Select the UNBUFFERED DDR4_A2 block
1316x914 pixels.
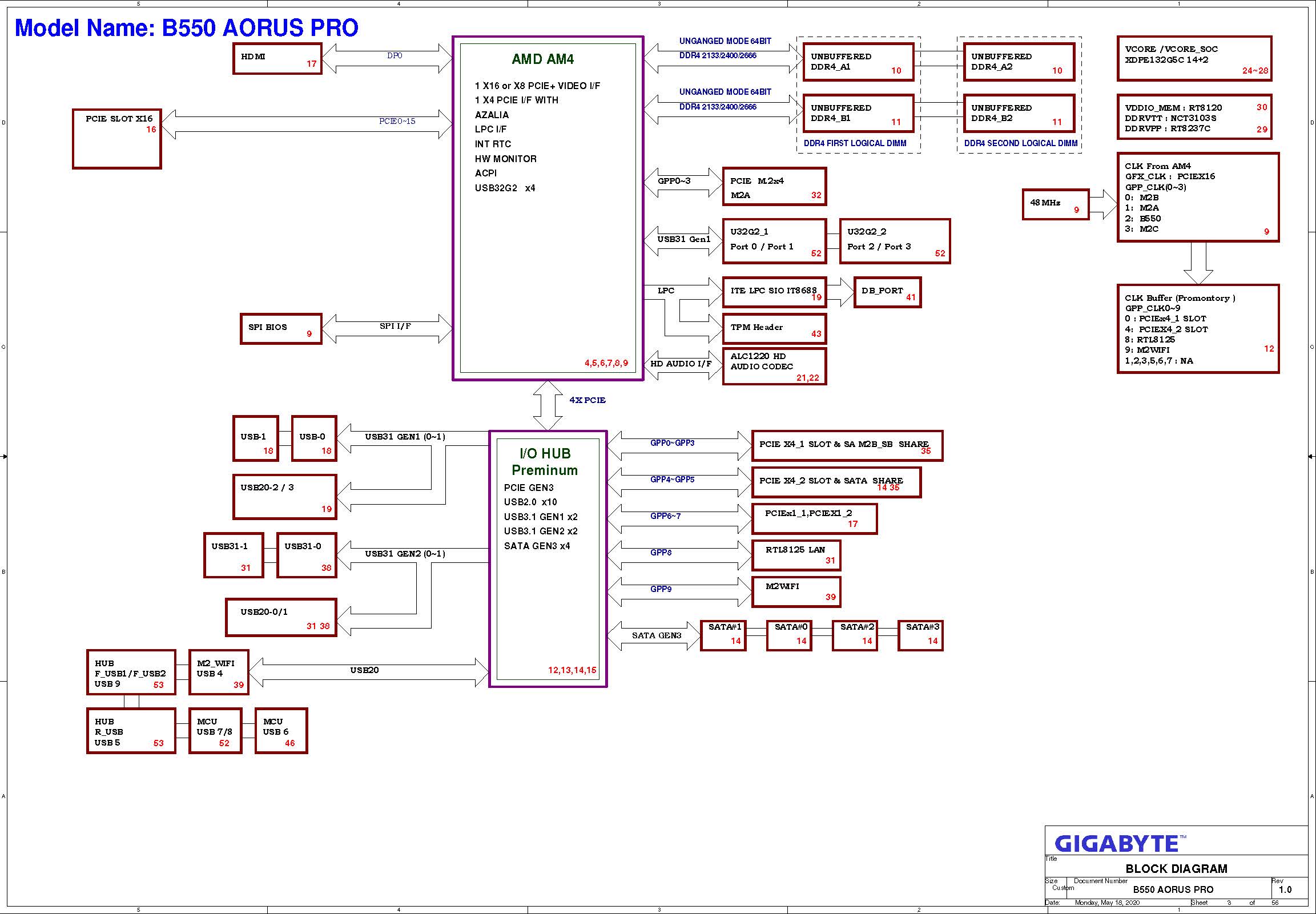[x=1018, y=62]
